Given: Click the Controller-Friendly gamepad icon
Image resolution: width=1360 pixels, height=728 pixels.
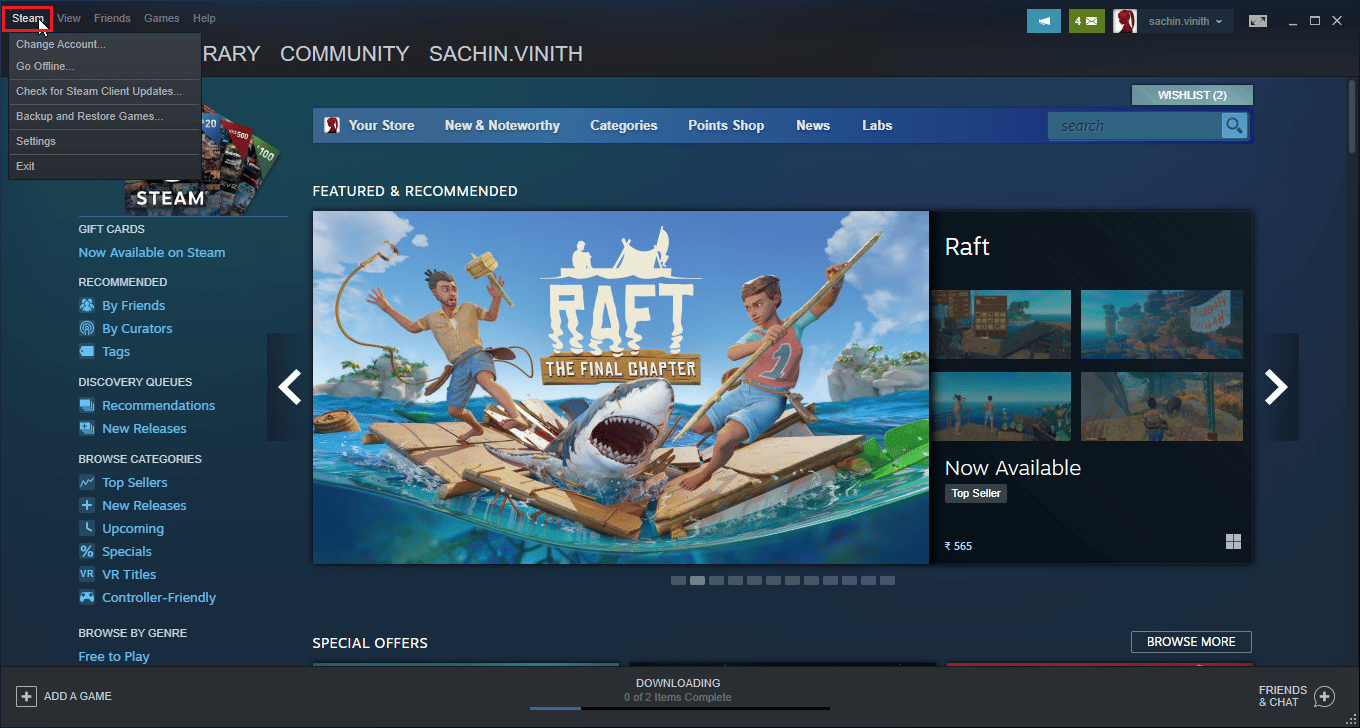Looking at the screenshot, I should coord(87,598).
